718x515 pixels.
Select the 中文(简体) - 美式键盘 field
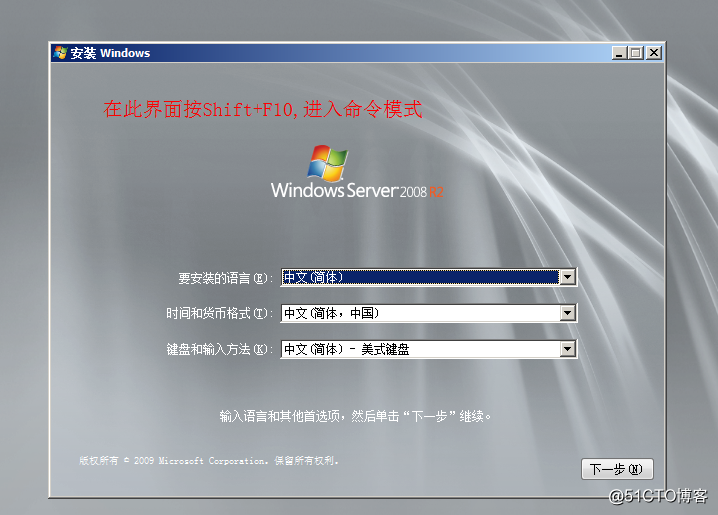pyautogui.click(x=429, y=349)
